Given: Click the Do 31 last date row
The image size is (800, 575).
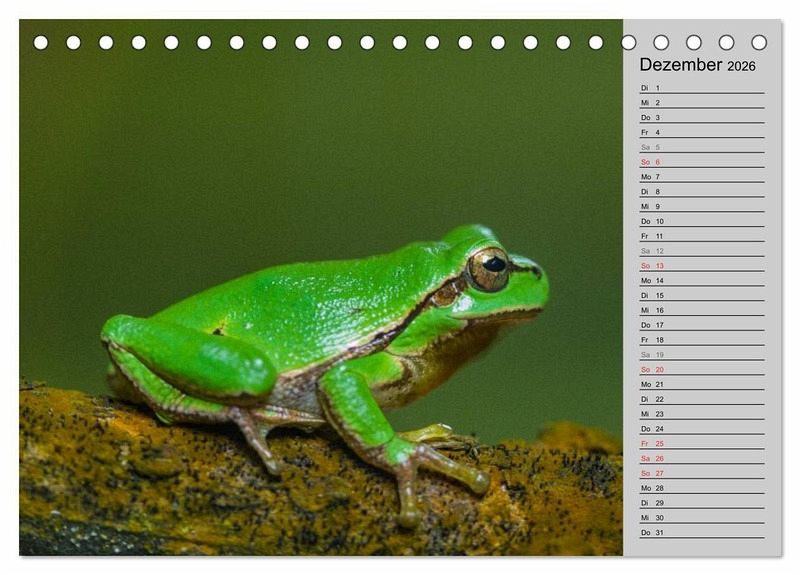Looking at the screenshot, I should tap(701, 532).
